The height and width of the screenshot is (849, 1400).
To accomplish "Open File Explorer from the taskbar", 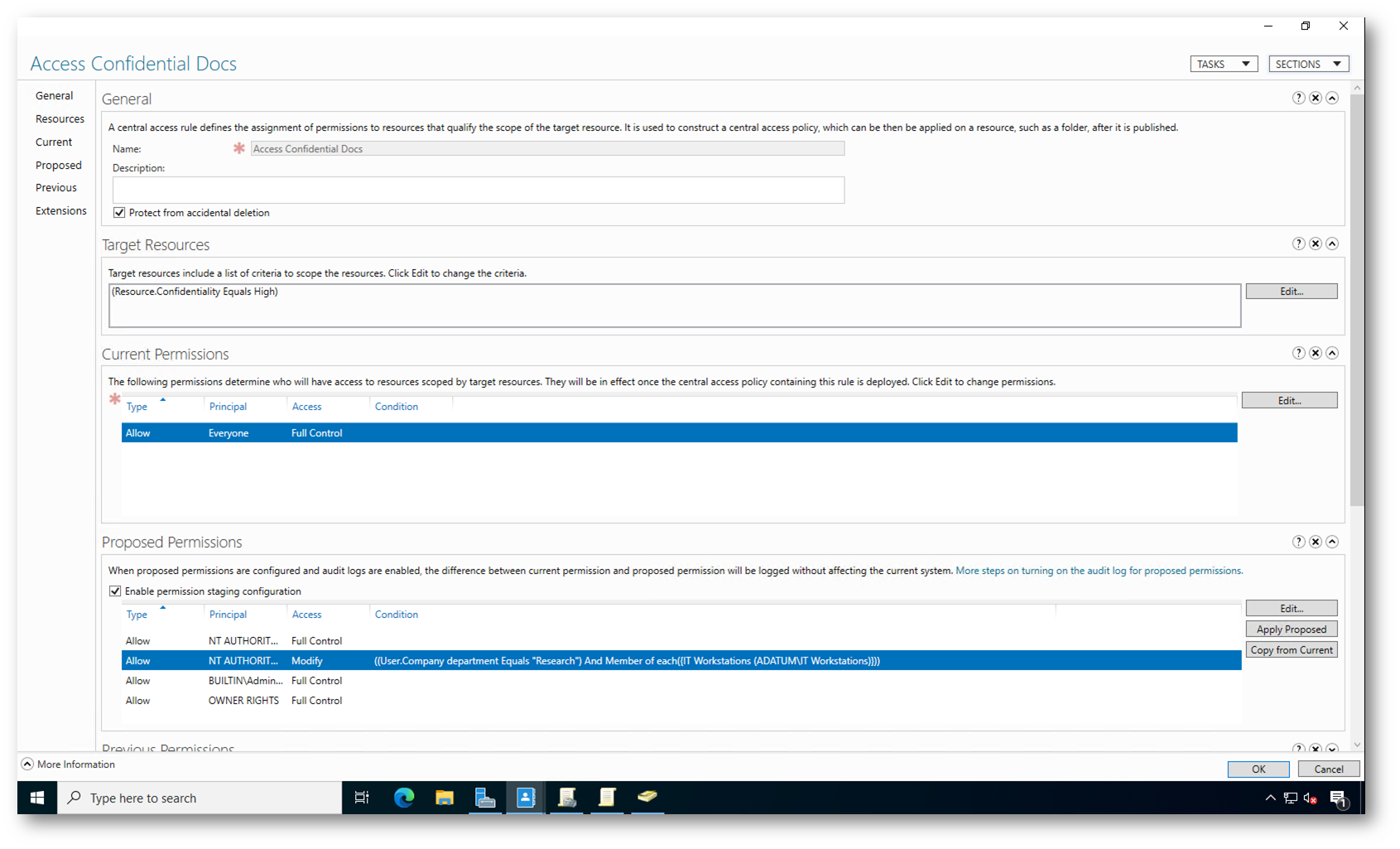I will (445, 798).
